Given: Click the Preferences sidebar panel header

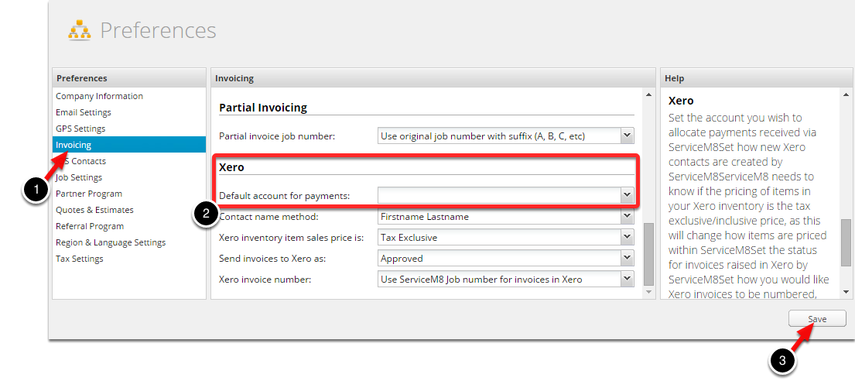Looking at the screenshot, I should 129,78.
